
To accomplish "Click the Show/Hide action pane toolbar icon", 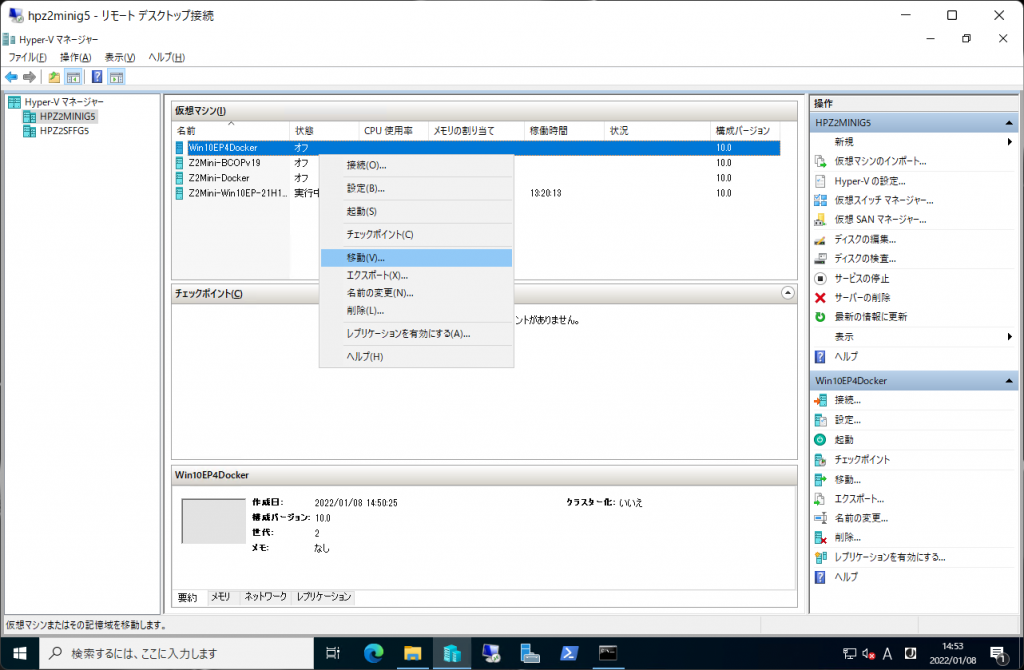I will click(116, 77).
